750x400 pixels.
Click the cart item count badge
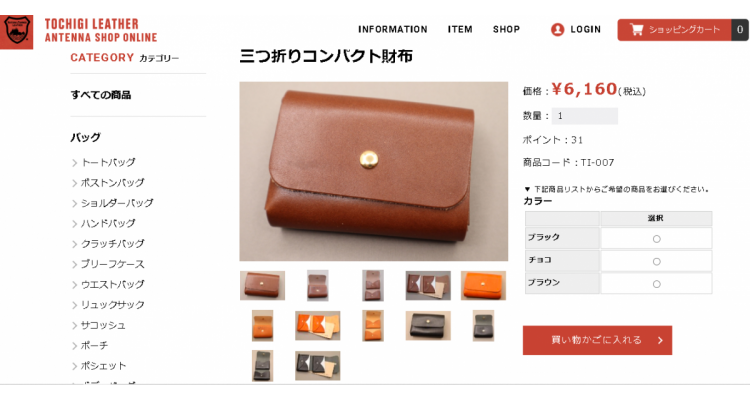tap(739, 30)
